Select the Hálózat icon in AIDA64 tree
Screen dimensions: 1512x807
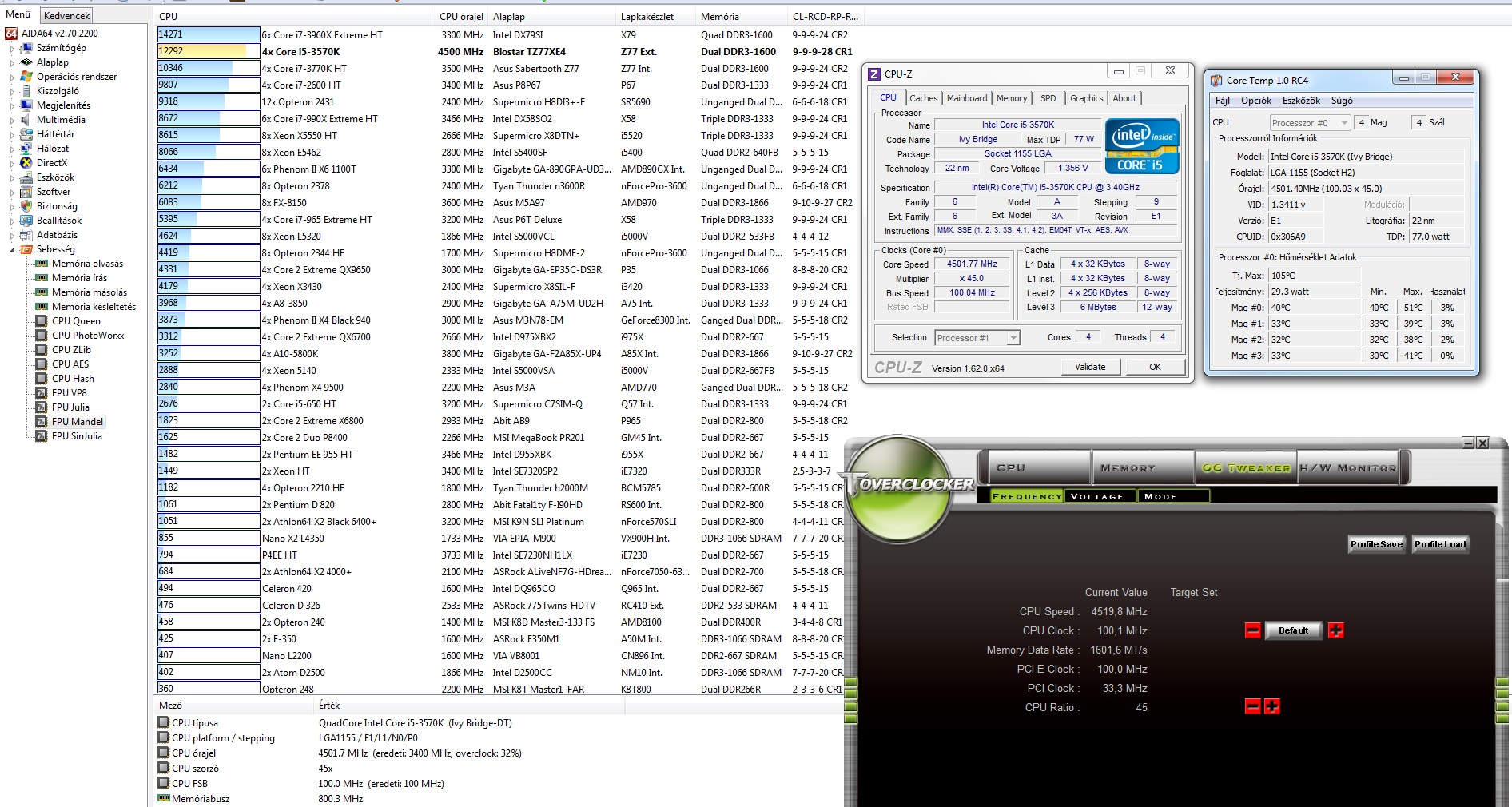[x=26, y=149]
